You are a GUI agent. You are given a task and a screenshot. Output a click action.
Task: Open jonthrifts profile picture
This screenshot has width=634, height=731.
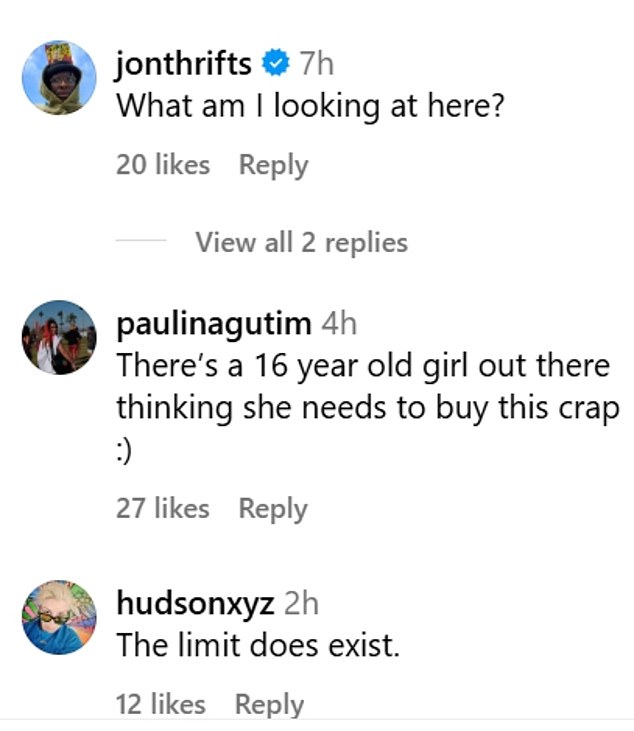pos(59,77)
